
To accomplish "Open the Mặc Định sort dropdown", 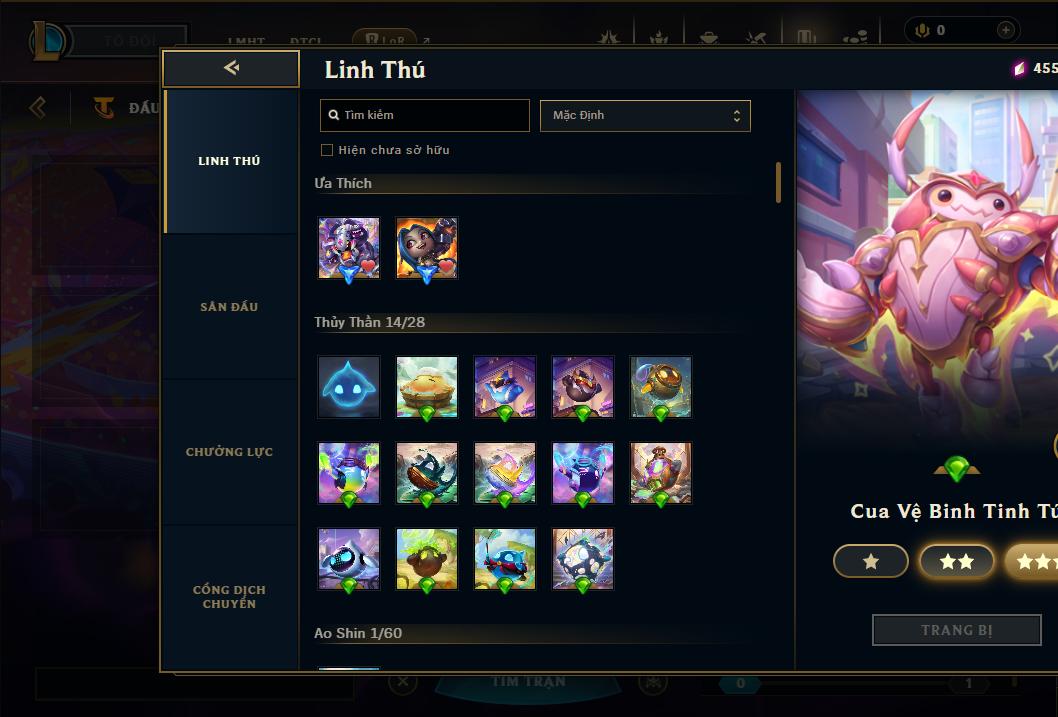I will coord(645,115).
